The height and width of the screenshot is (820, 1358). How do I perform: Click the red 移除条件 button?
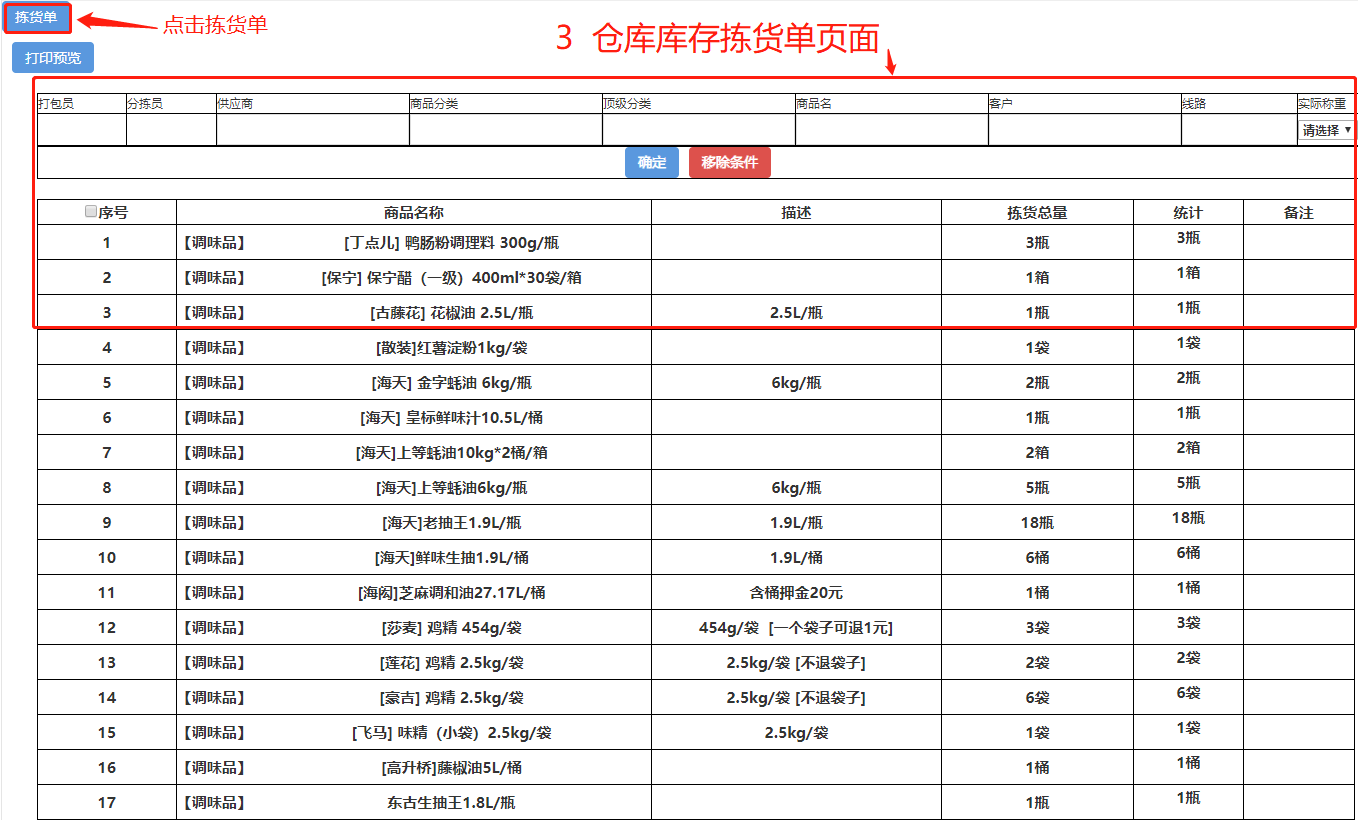point(729,162)
